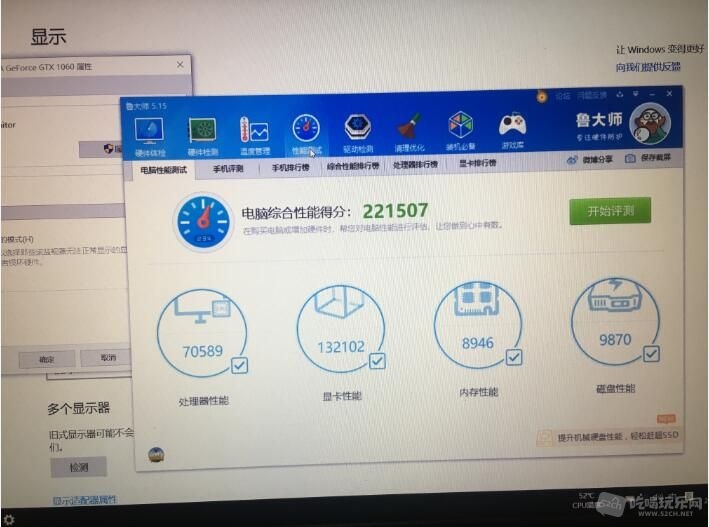
Task: Open 硬件体检 hardware checkup icon
Action: 150,136
